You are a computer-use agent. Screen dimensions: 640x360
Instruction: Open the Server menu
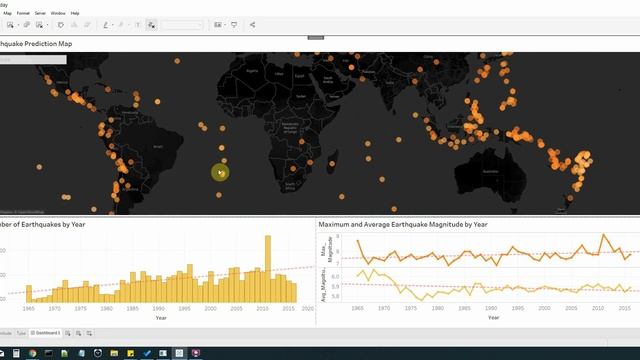tap(40, 13)
